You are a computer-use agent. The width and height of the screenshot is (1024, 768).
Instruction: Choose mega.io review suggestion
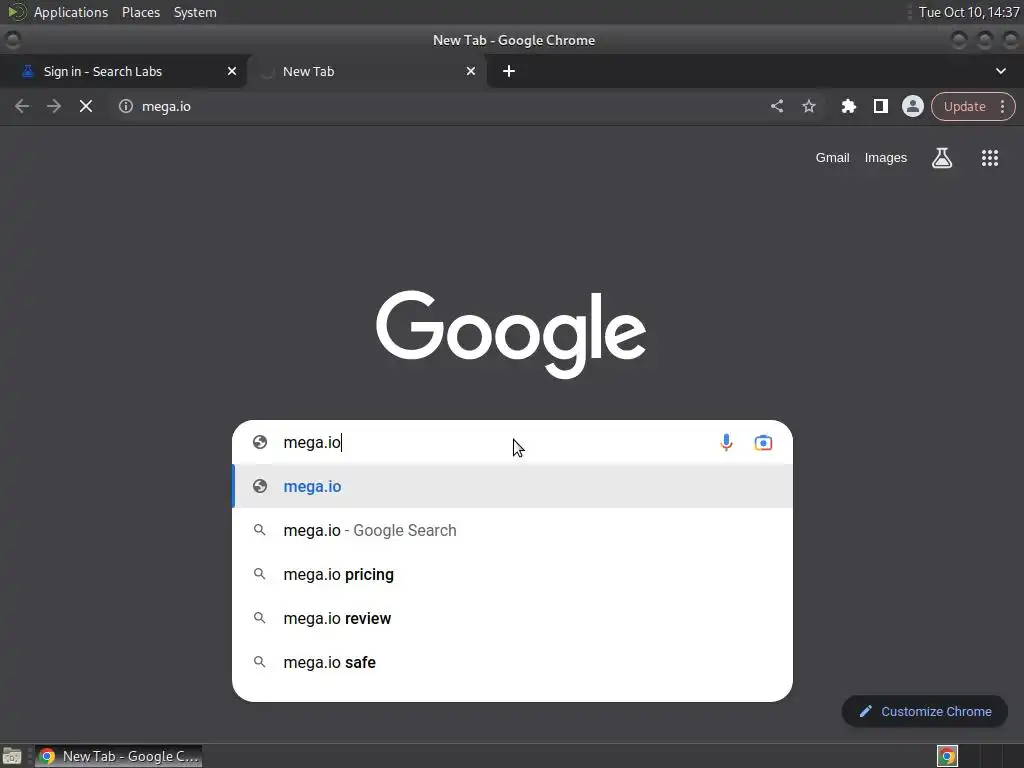click(x=513, y=618)
